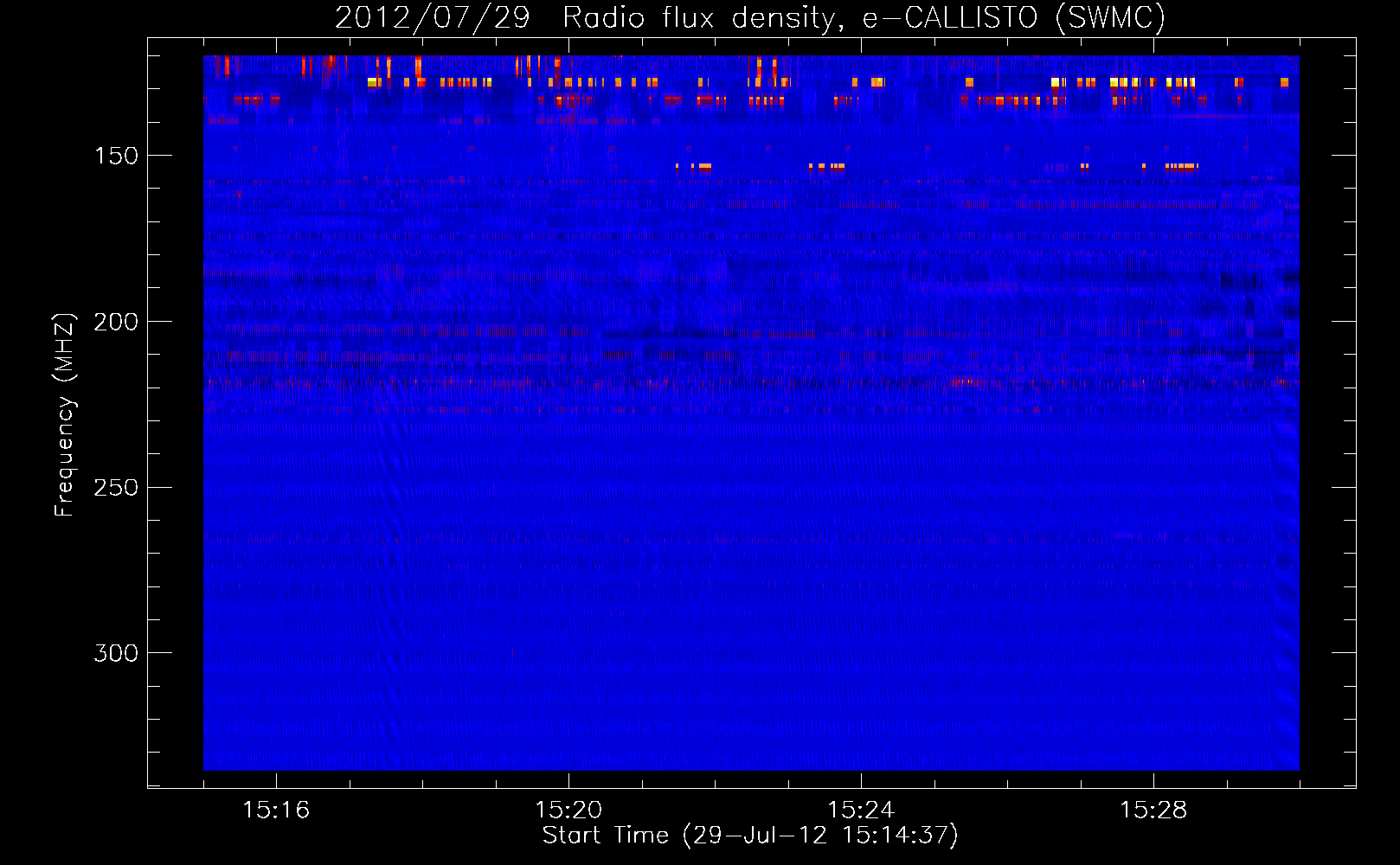Viewport: 1400px width, 865px height.
Task: Click the 200 frequency tick label
Action: pos(116,322)
